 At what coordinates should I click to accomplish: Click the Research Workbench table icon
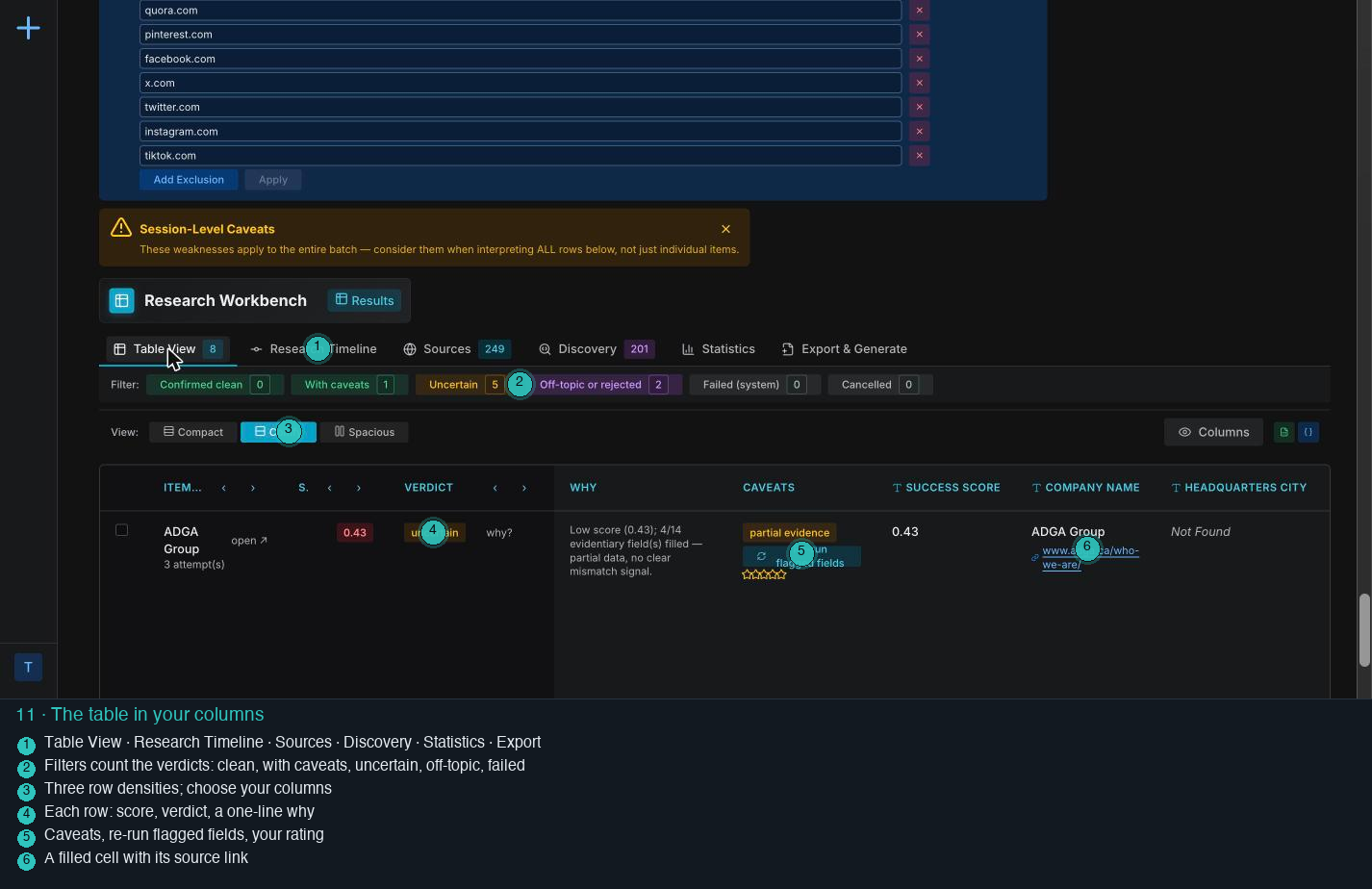[121, 300]
